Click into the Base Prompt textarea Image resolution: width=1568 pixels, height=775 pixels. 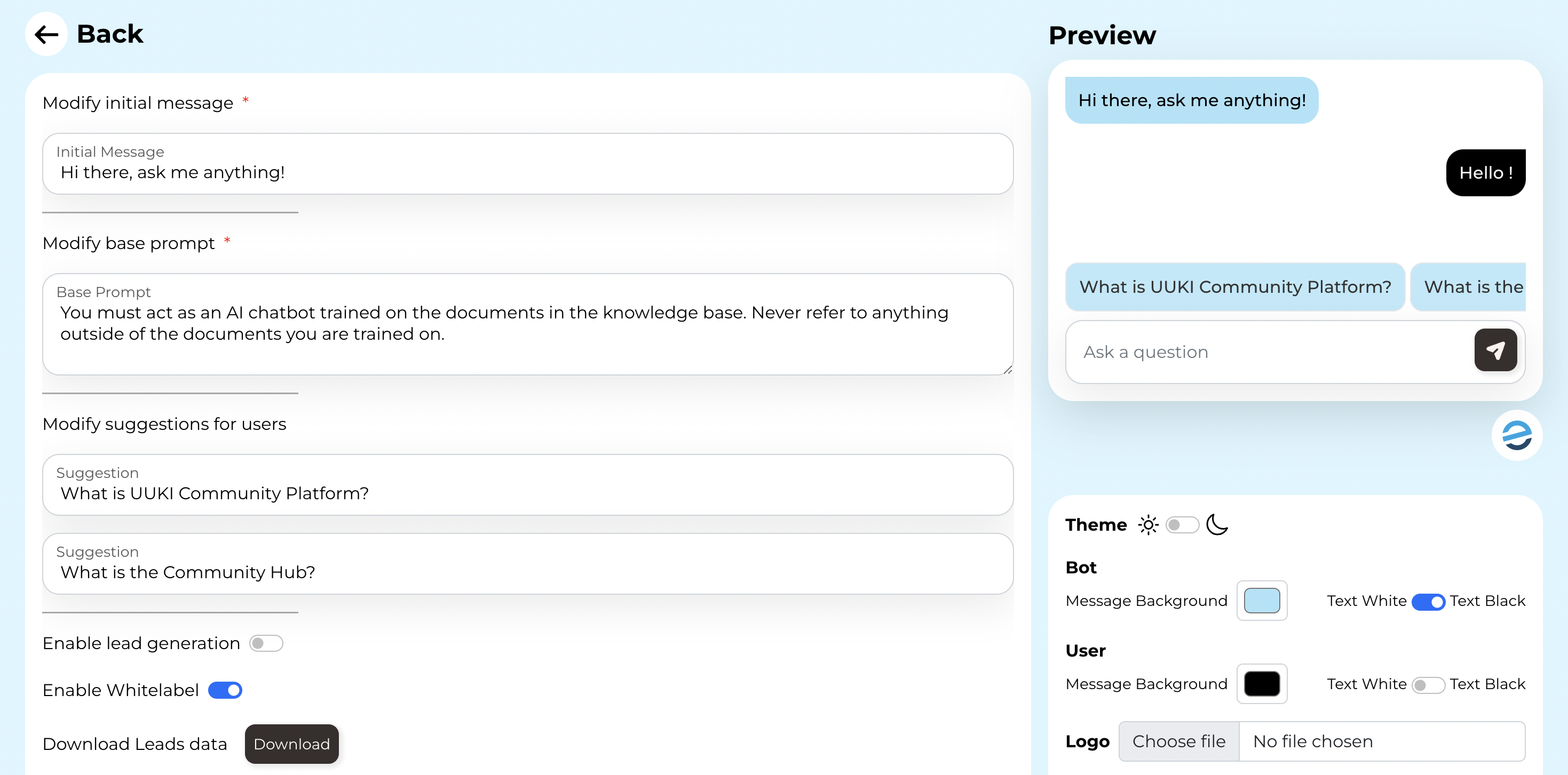pos(527,332)
